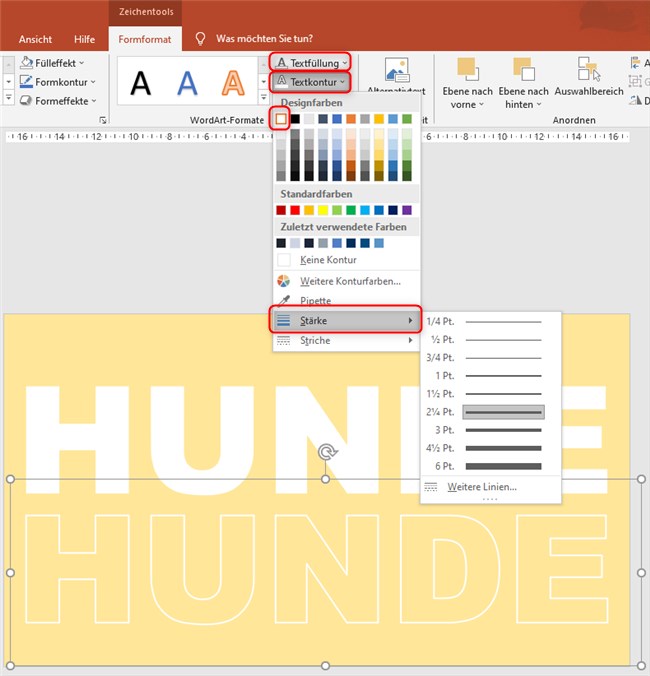The height and width of the screenshot is (676, 650).
Task: Open Weitere Konturfarben color wheel option
Action: tap(350, 281)
